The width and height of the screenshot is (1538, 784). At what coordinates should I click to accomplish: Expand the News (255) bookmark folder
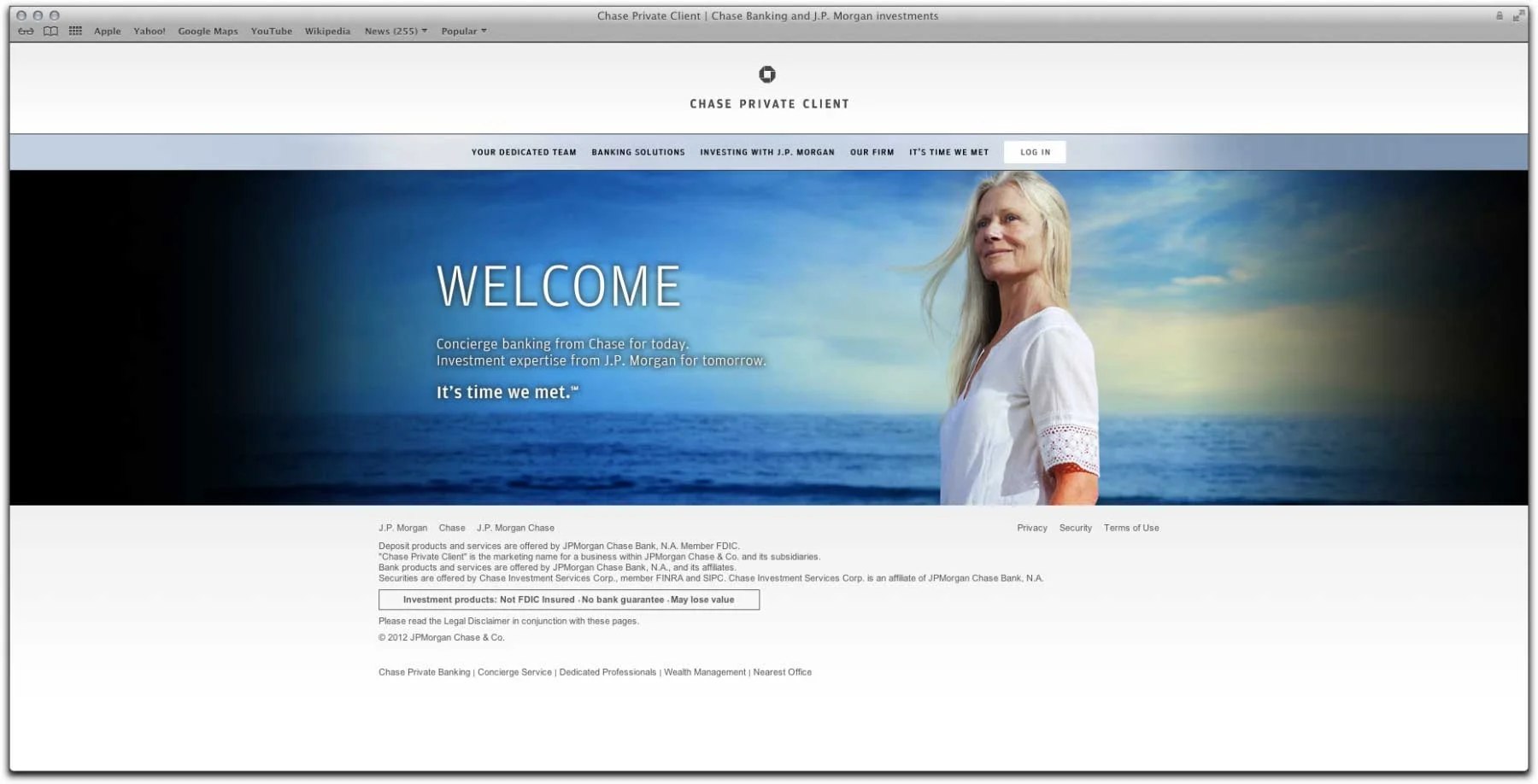396,31
